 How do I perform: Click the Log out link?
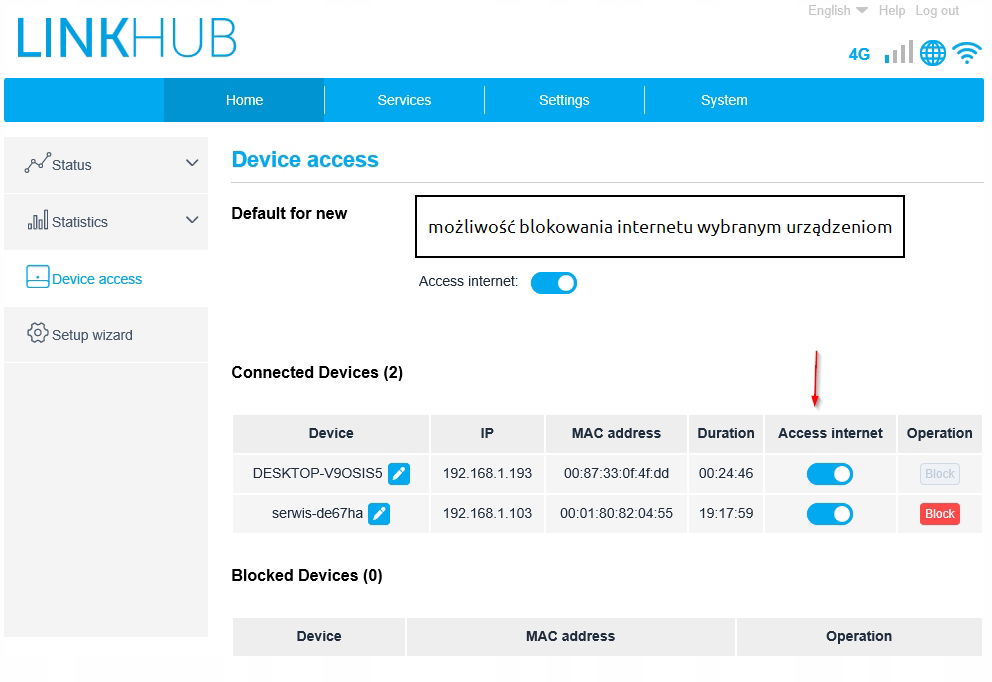(x=937, y=11)
